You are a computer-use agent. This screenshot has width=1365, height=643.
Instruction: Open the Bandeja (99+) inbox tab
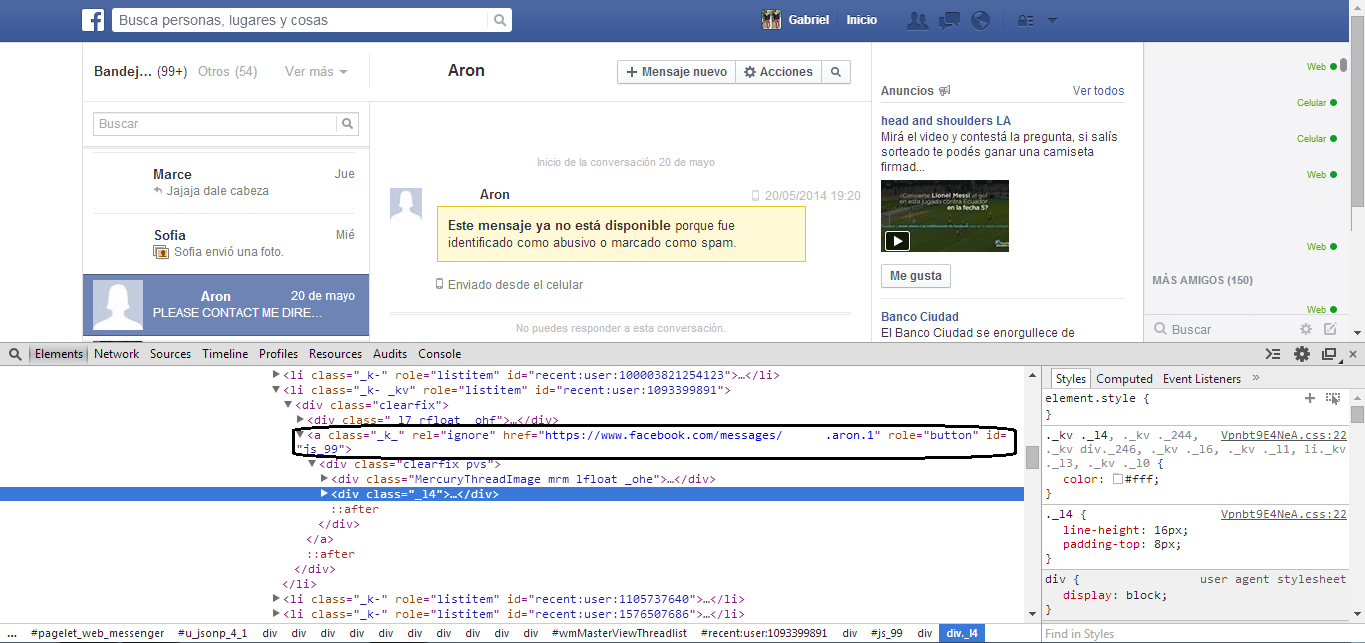(x=140, y=72)
